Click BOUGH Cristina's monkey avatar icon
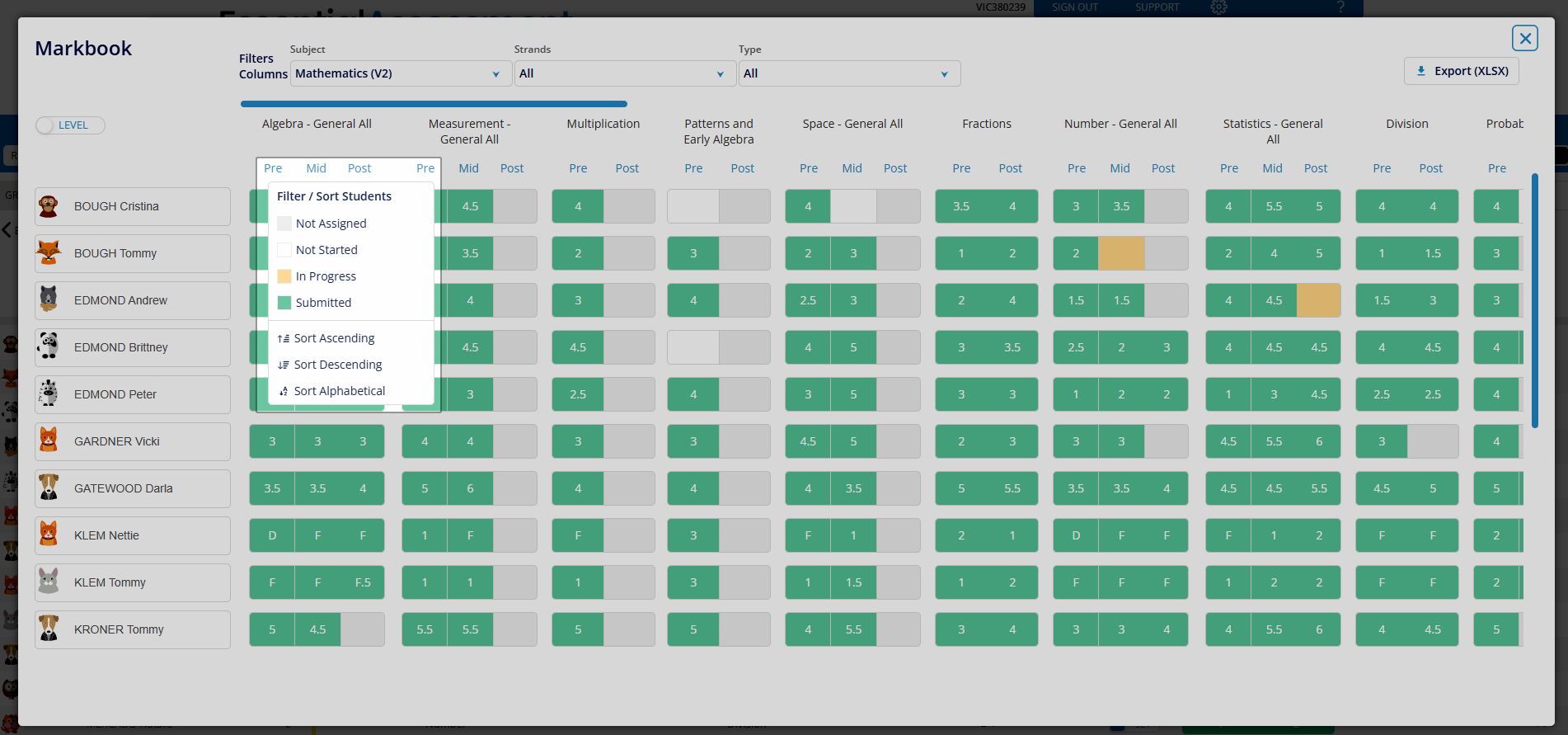 [x=49, y=206]
